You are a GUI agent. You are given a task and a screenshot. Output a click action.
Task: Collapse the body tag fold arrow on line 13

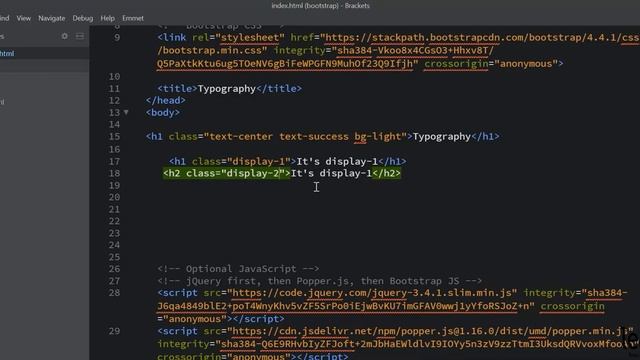click(x=126, y=112)
